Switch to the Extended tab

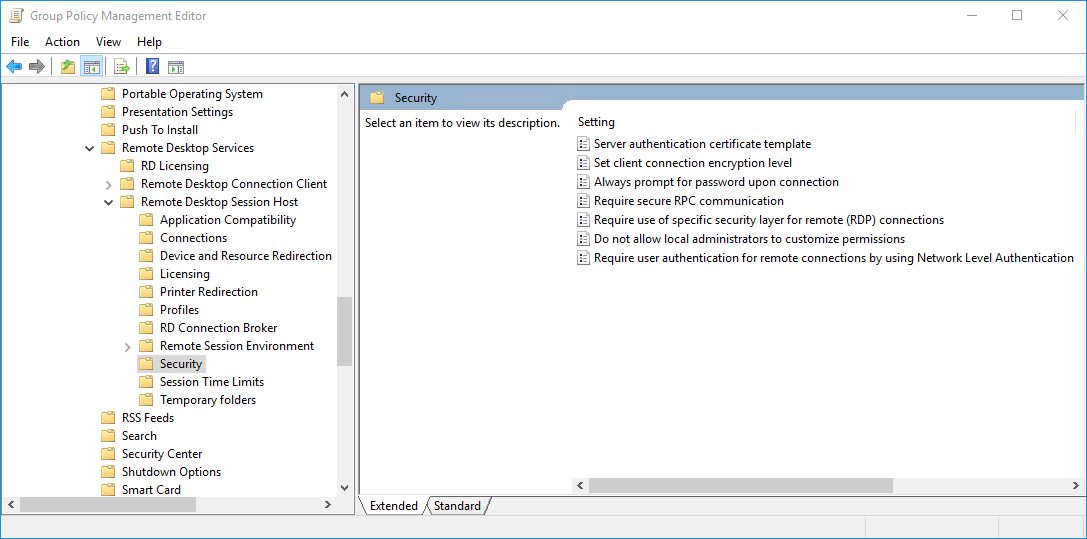tap(394, 506)
